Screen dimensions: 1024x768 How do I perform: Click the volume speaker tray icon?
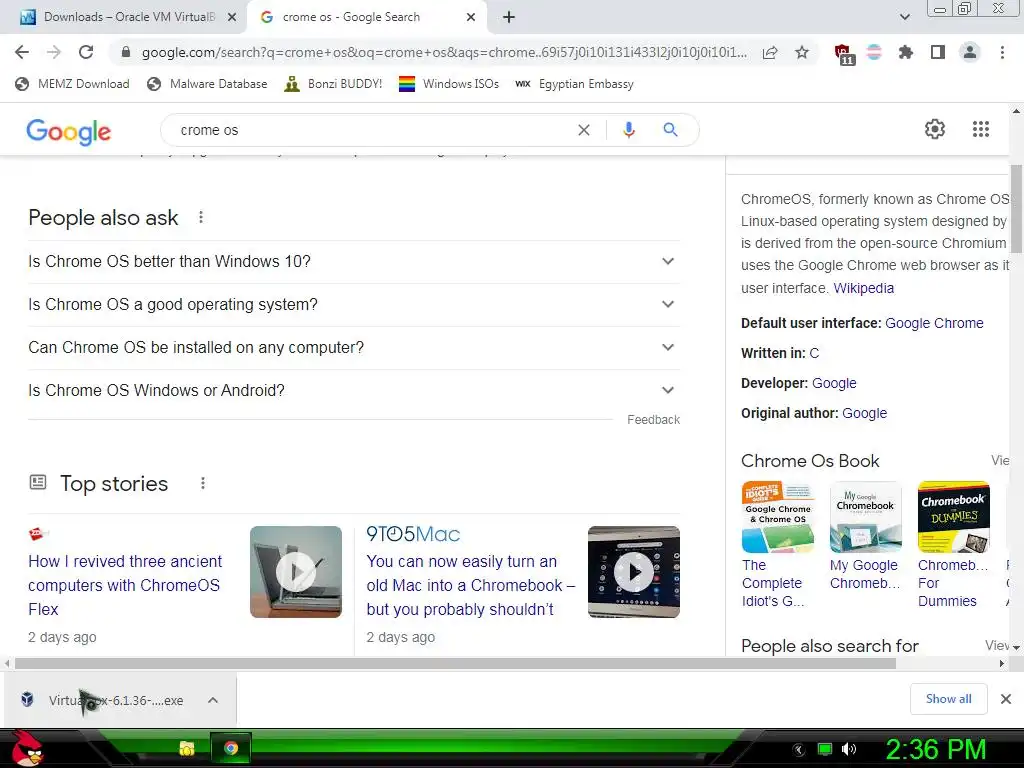click(x=849, y=749)
